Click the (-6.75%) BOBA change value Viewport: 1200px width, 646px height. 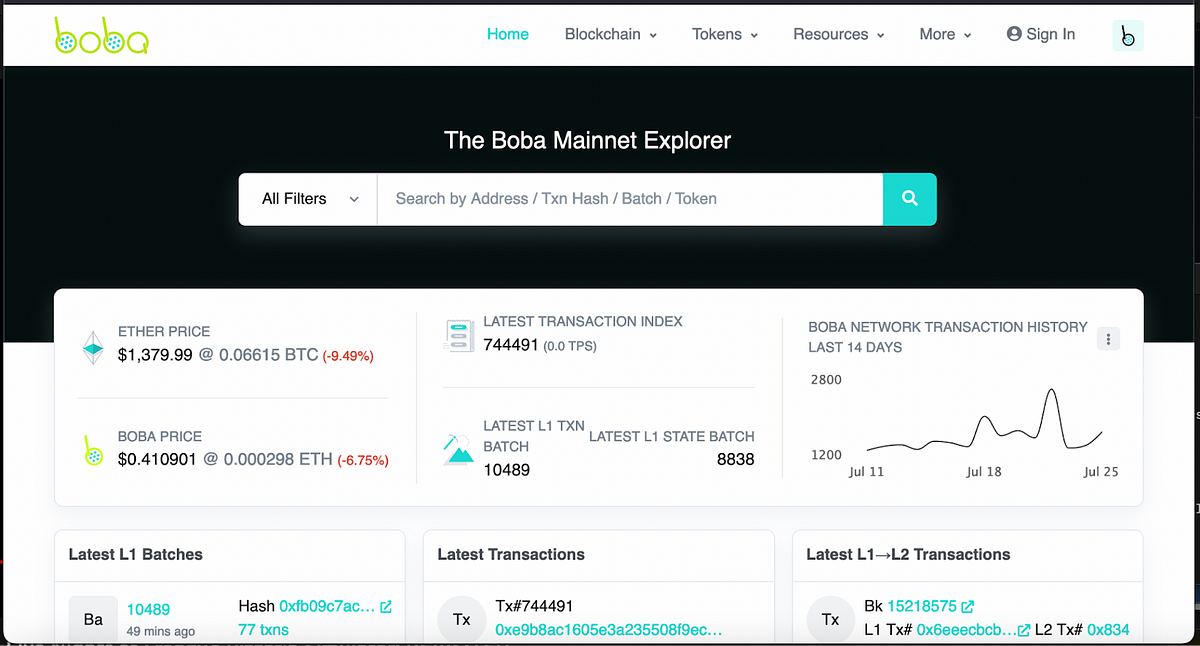(363, 461)
